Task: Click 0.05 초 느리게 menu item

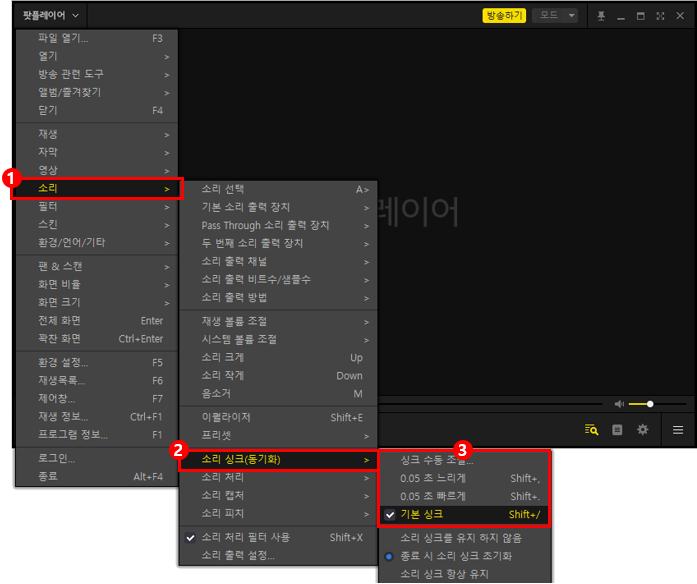Action: (x=465, y=479)
